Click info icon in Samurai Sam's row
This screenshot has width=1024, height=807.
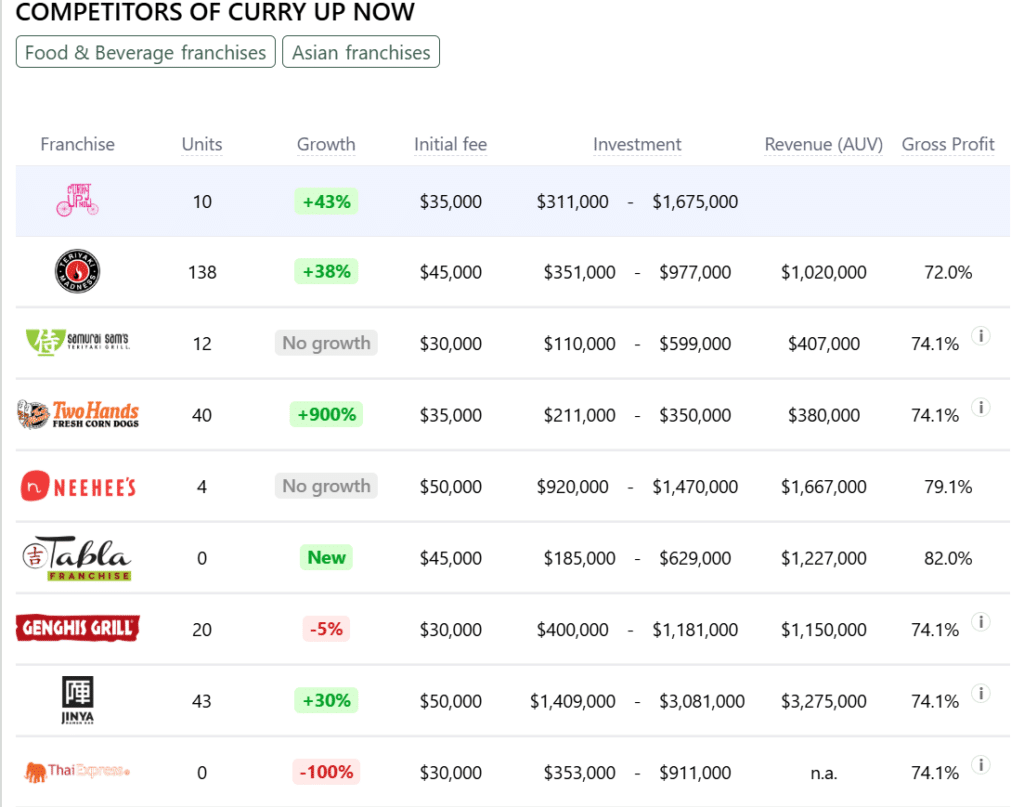click(x=980, y=336)
